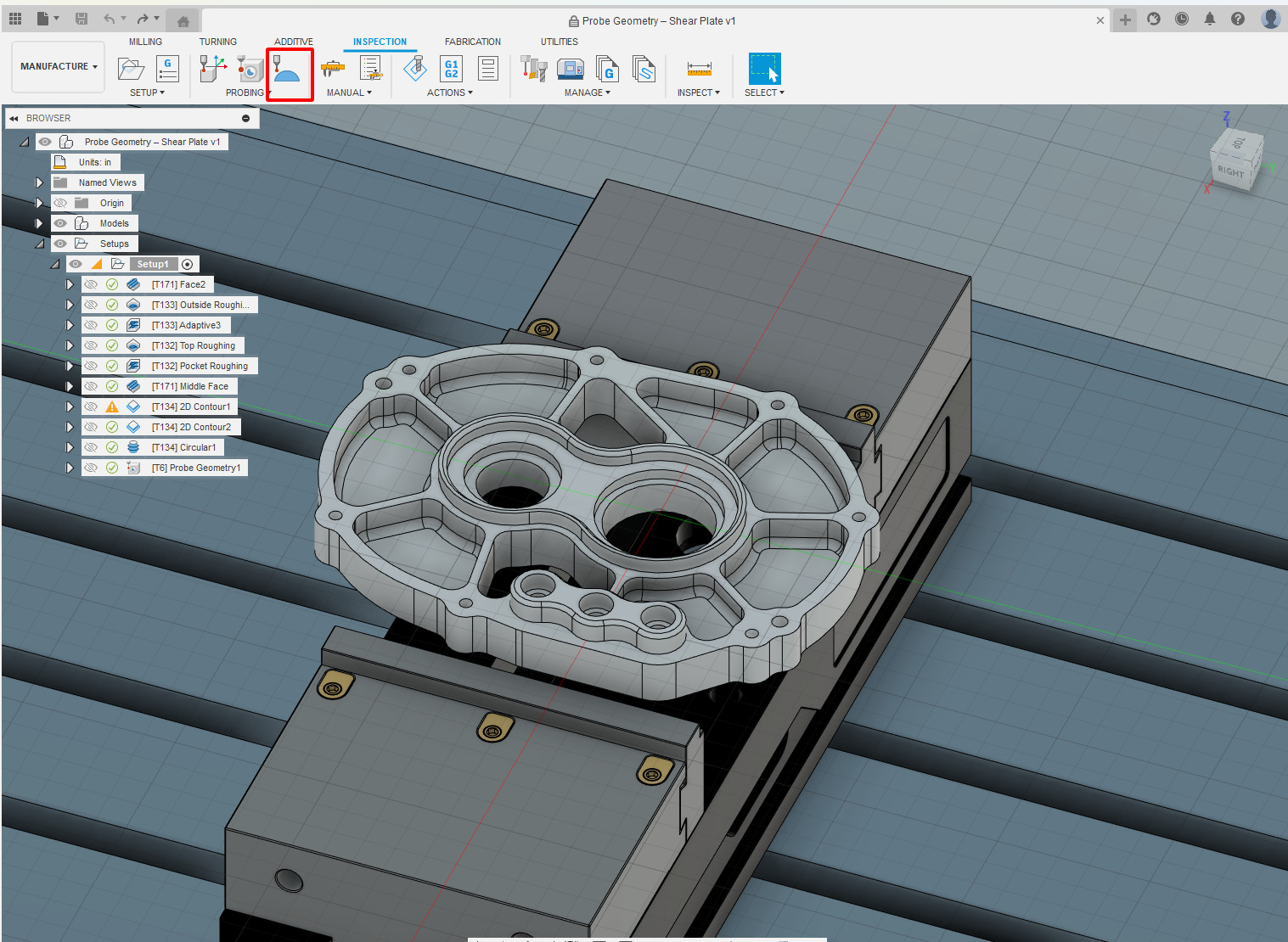Click the Save icon button

[82, 19]
